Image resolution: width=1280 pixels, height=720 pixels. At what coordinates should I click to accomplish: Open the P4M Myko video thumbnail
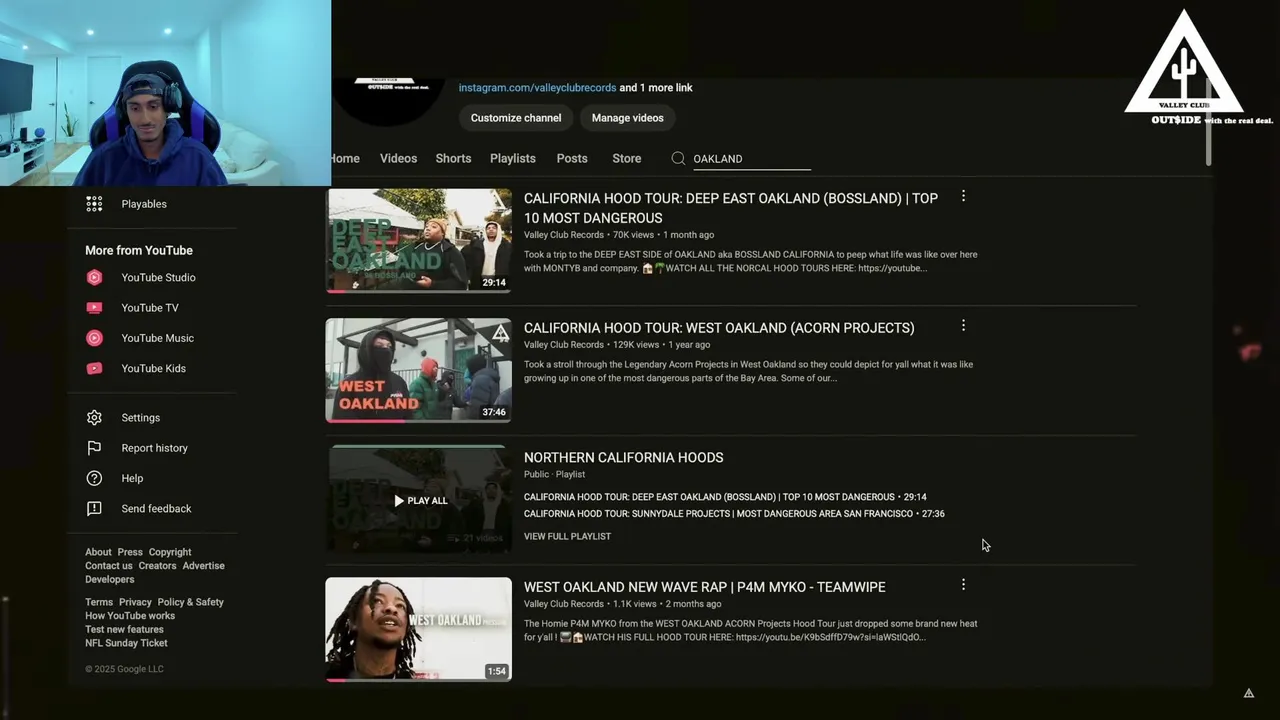pyautogui.click(x=418, y=629)
